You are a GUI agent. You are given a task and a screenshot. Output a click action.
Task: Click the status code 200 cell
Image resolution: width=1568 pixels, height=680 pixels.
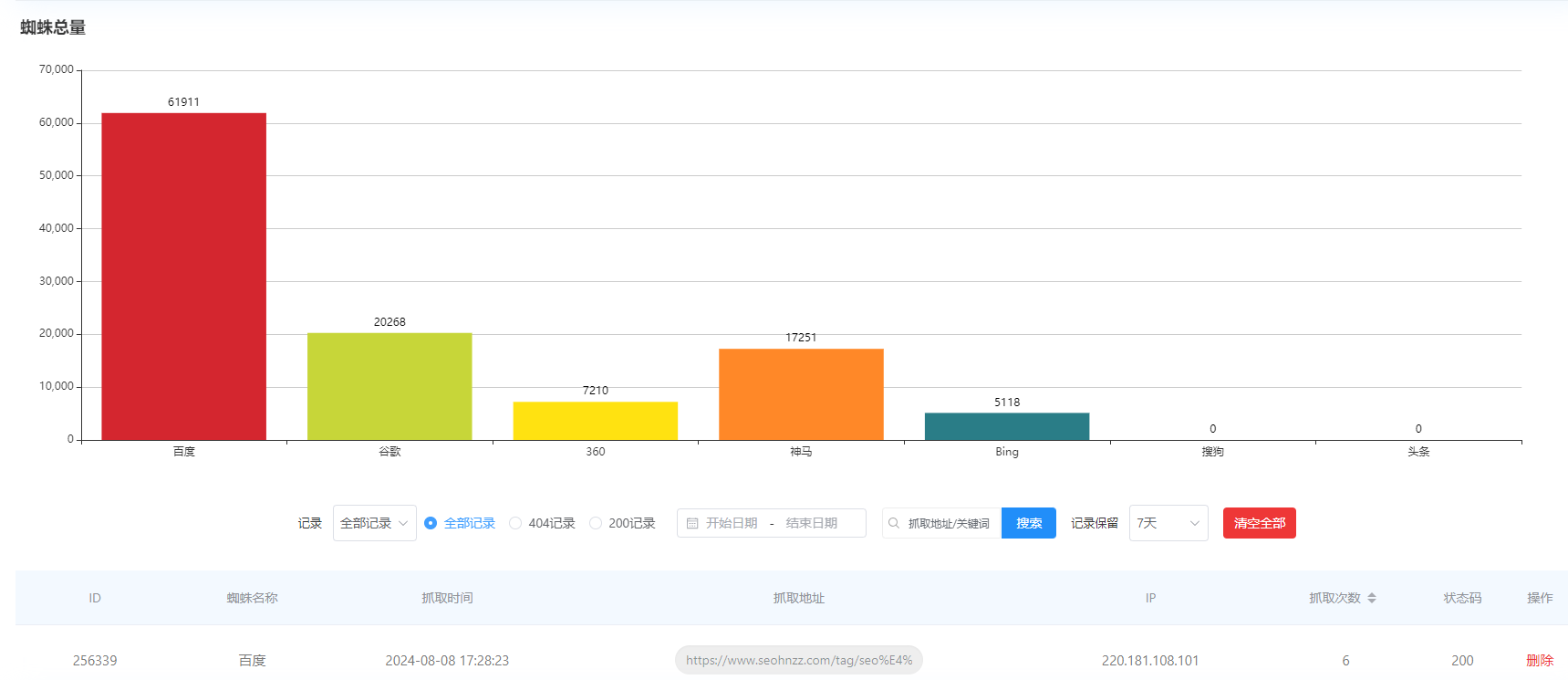click(1462, 660)
